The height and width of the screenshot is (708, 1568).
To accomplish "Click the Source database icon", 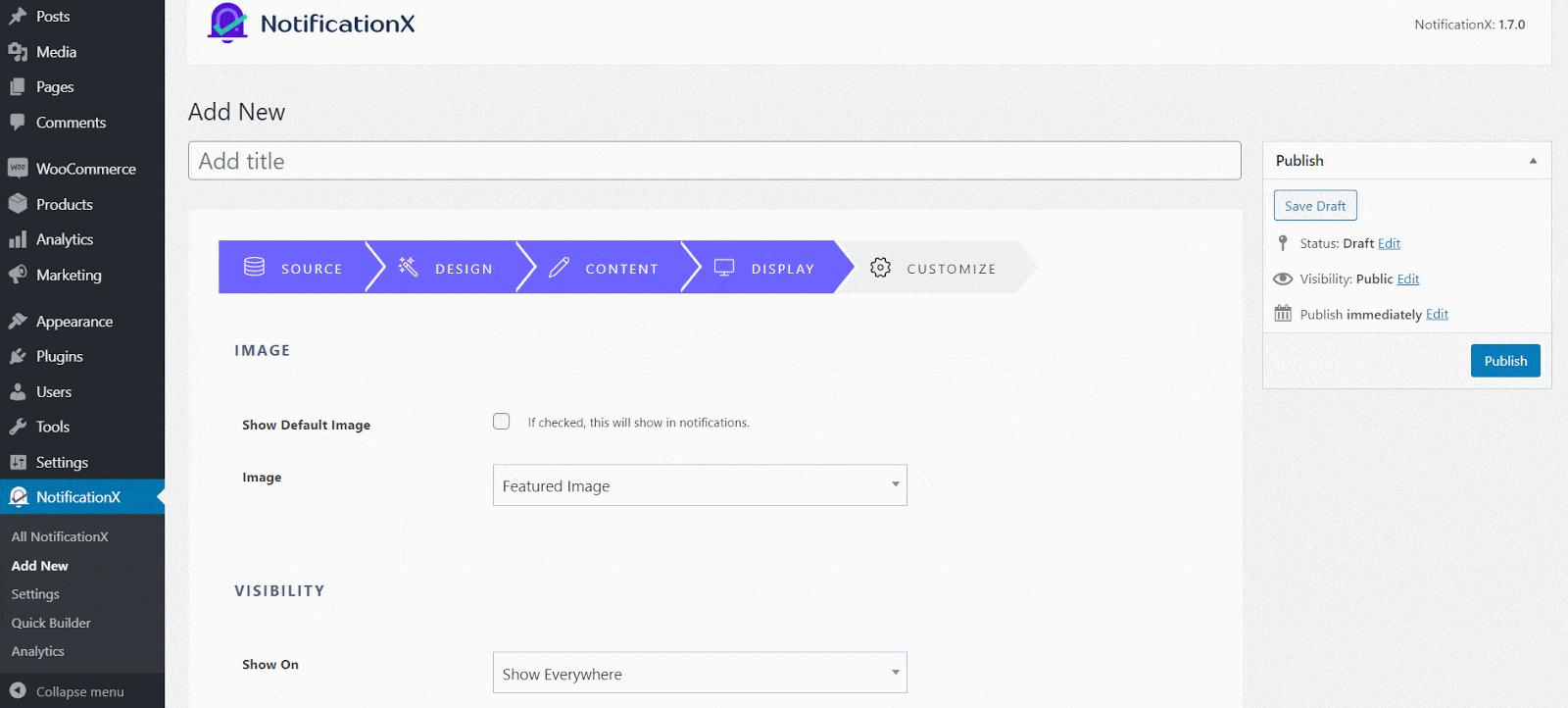I will click(x=255, y=267).
